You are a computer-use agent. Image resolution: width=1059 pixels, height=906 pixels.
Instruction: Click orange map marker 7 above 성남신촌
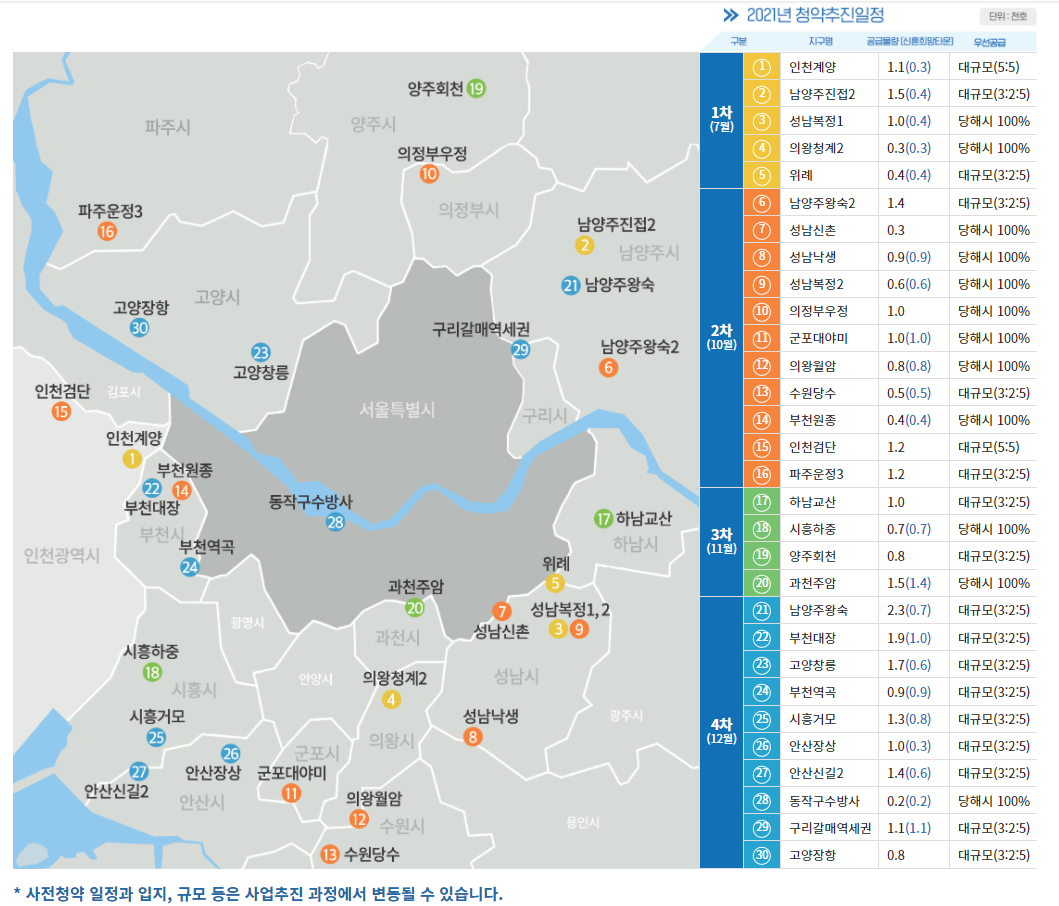(501, 611)
